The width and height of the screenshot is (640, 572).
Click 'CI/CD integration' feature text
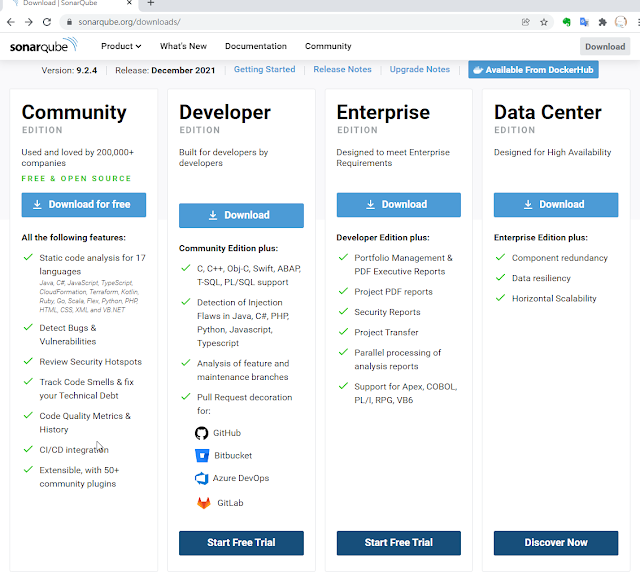[x=74, y=450]
